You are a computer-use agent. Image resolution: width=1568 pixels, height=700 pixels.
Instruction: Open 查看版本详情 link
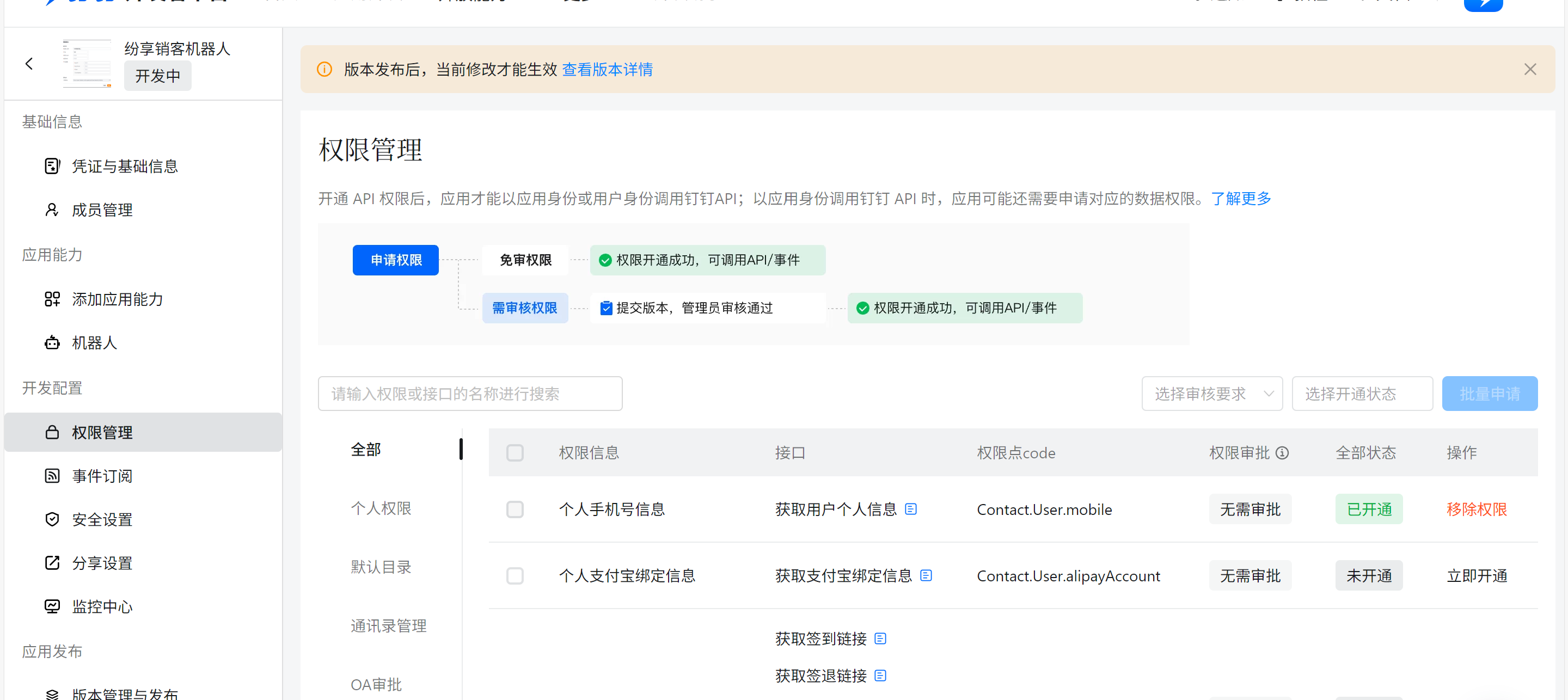[607, 69]
